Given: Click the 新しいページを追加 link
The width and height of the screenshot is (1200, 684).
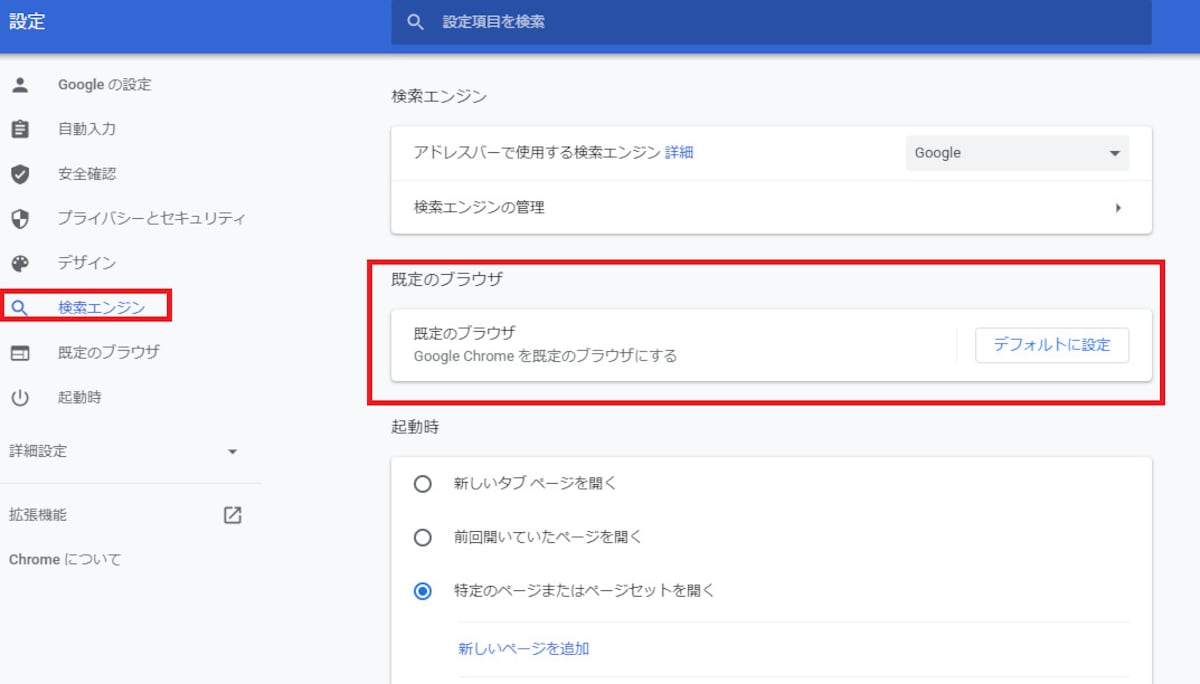Looking at the screenshot, I should (x=524, y=648).
